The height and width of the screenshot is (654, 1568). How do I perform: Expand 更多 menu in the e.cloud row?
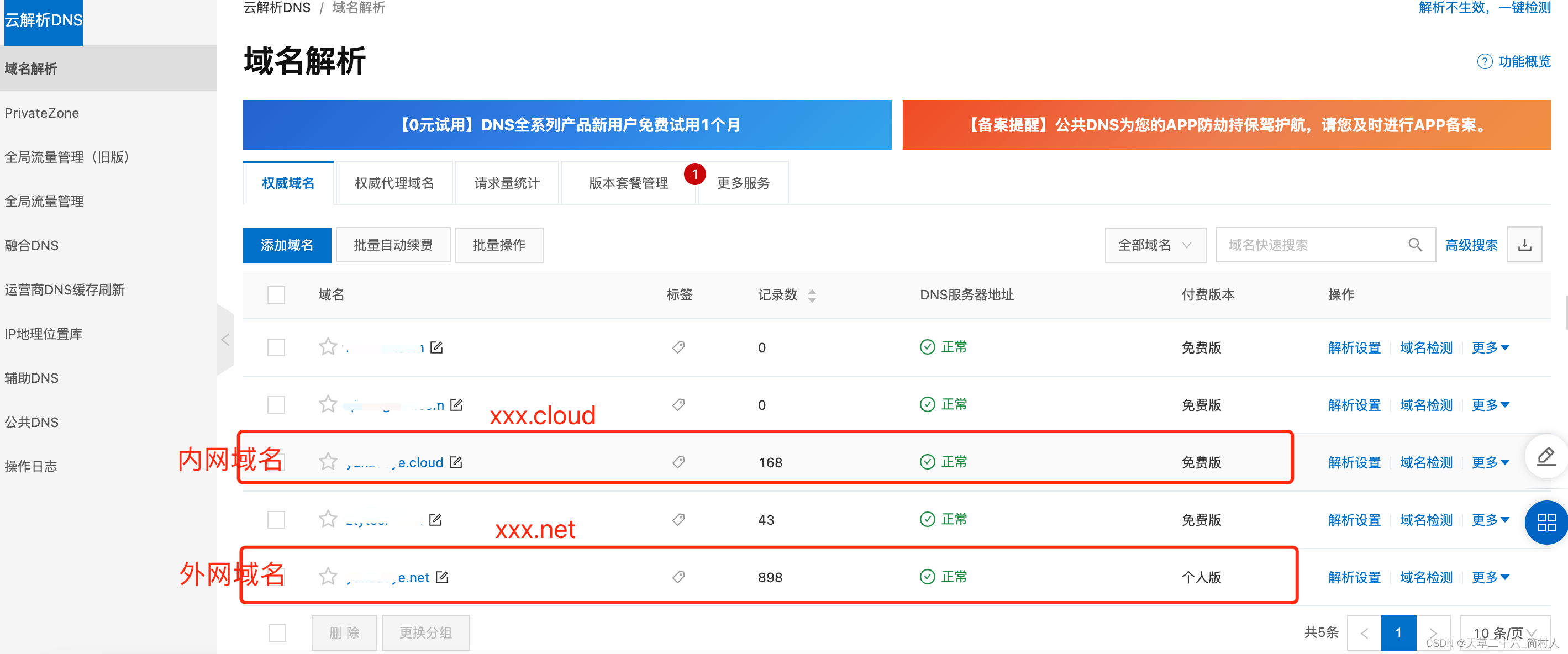pos(1490,462)
